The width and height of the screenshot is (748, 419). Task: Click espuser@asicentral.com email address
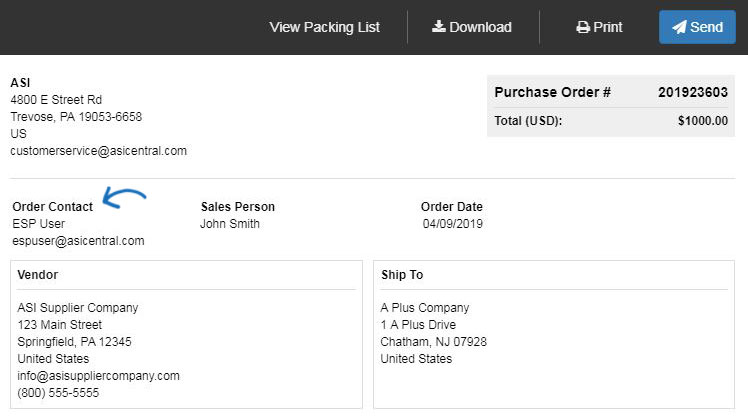pyautogui.click(x=78, y=241)
